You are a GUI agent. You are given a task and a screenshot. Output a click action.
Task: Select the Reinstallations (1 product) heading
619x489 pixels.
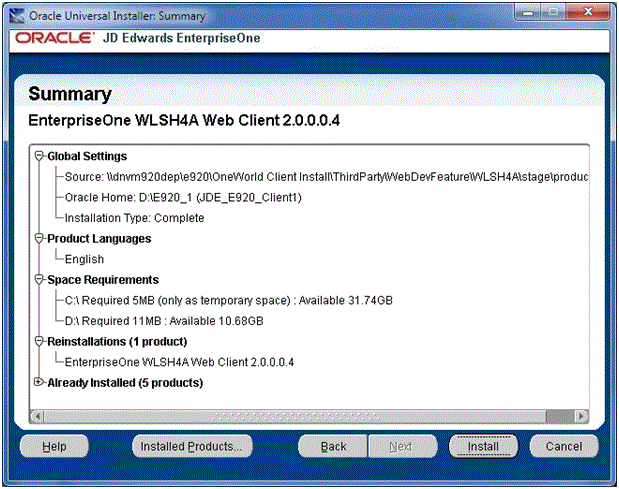tap(117, 341)
